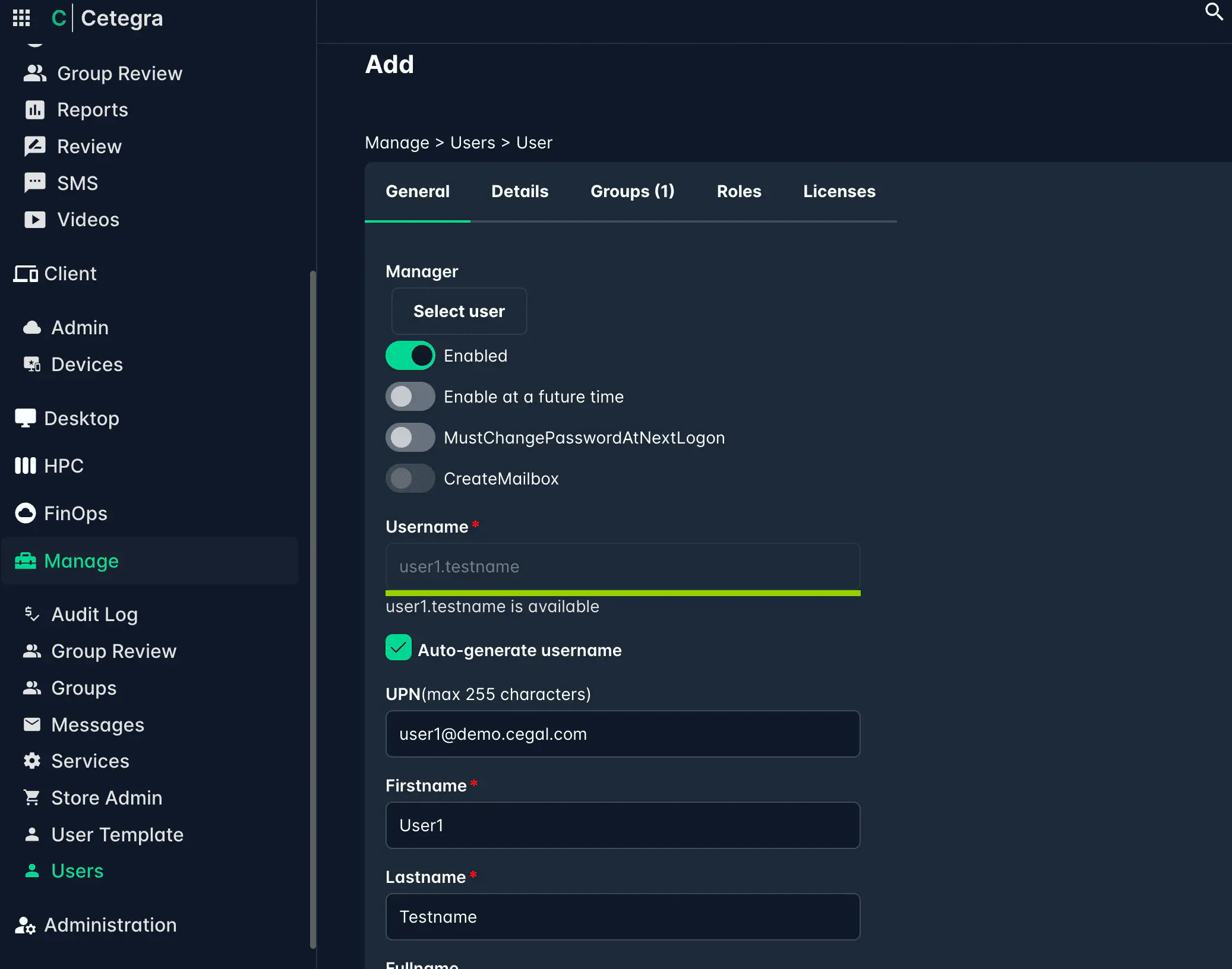Image resolution: width=1232 pixels, height=969 pixels.
Task: Select the Reports icon in the sidebar
Action: (x=34, y=110)
